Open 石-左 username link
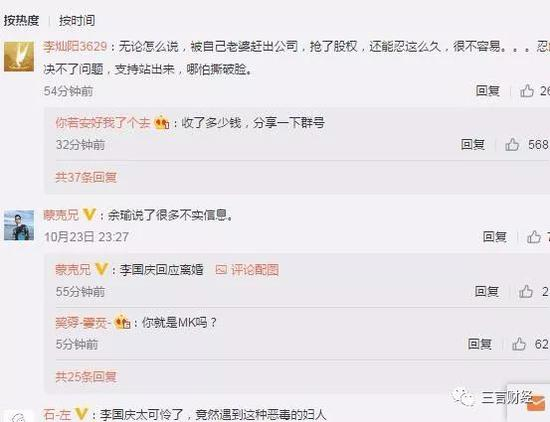 (x=57, y=415)
